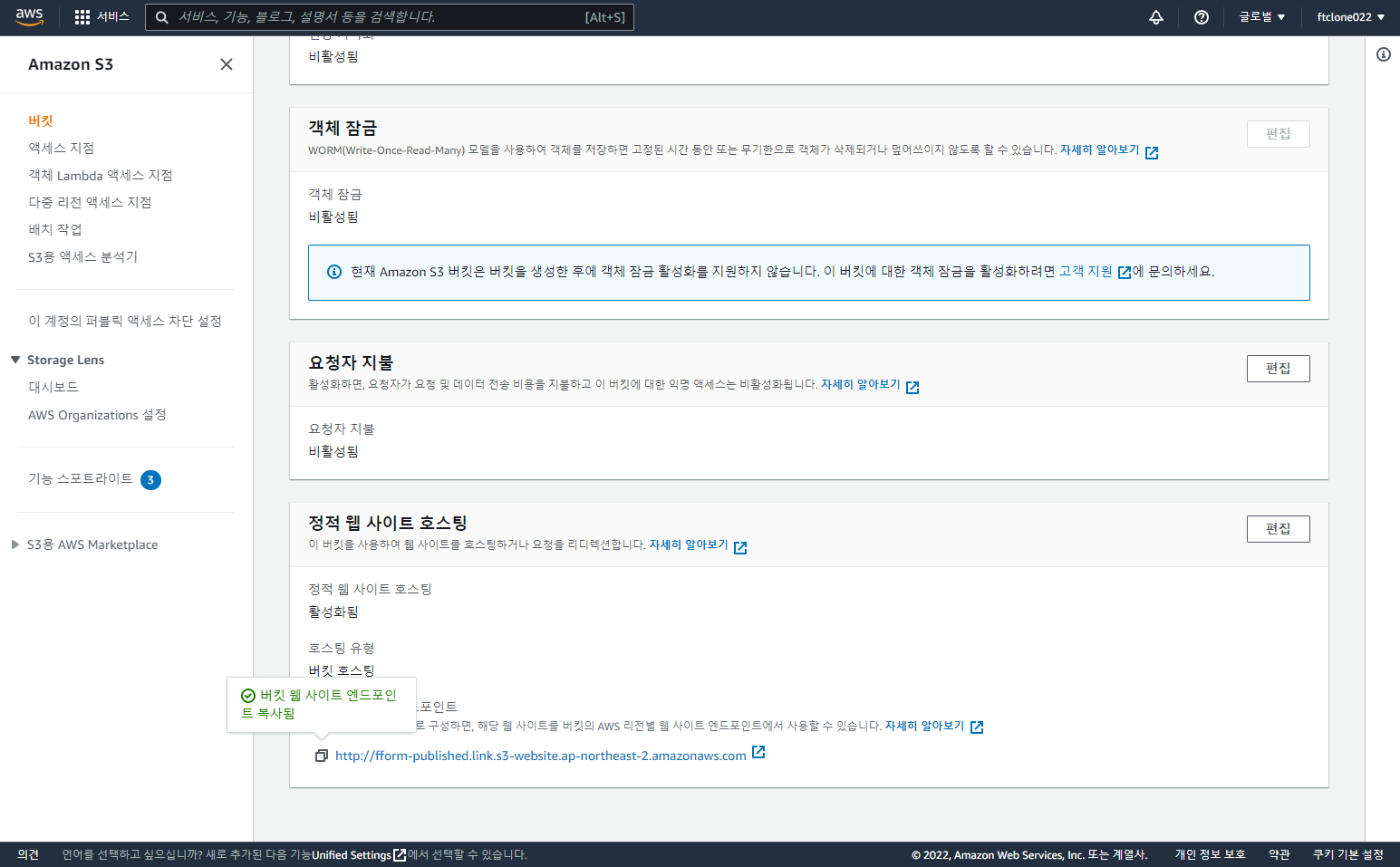The width and height of the screenshot is (1400, 867).
Task: Open the AWS home logo
Action: coord(29,16)
